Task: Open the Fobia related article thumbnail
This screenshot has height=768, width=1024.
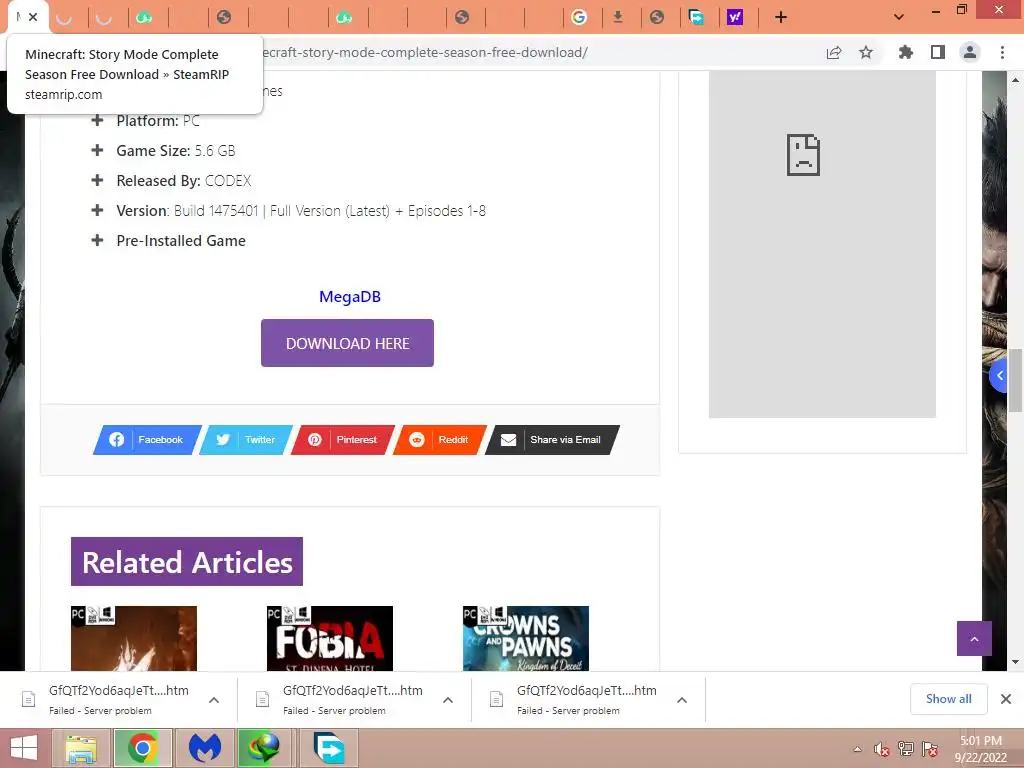Action: pyautogui.click(x=330, y=638)
